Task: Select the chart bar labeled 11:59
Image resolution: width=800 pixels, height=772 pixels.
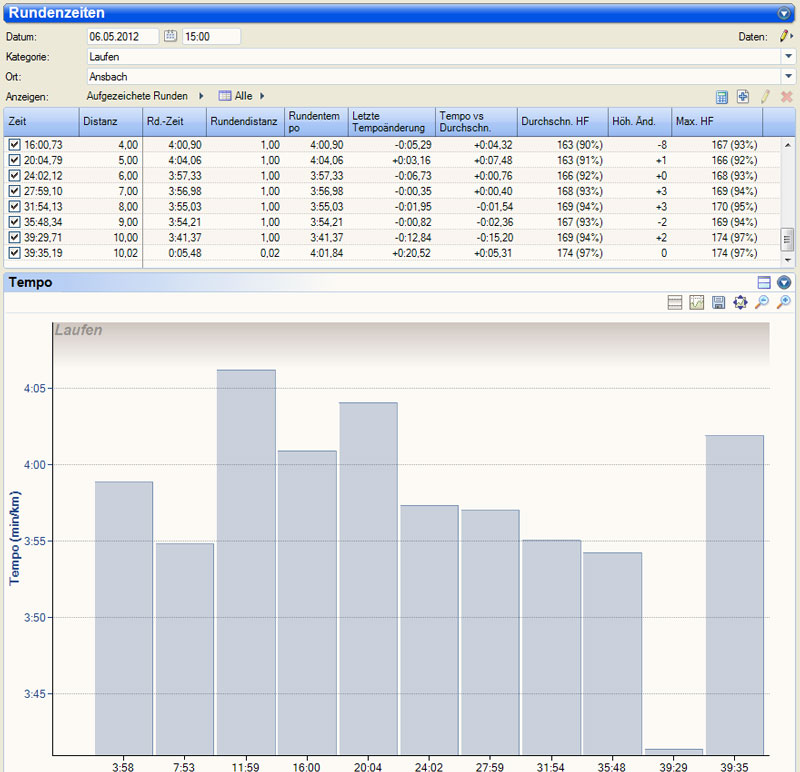Action: 246,562
